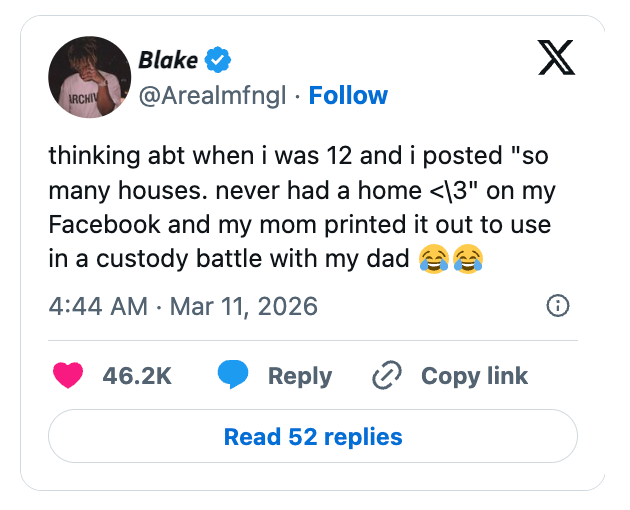Open Blake's profile picture

[x=90, y=77]
